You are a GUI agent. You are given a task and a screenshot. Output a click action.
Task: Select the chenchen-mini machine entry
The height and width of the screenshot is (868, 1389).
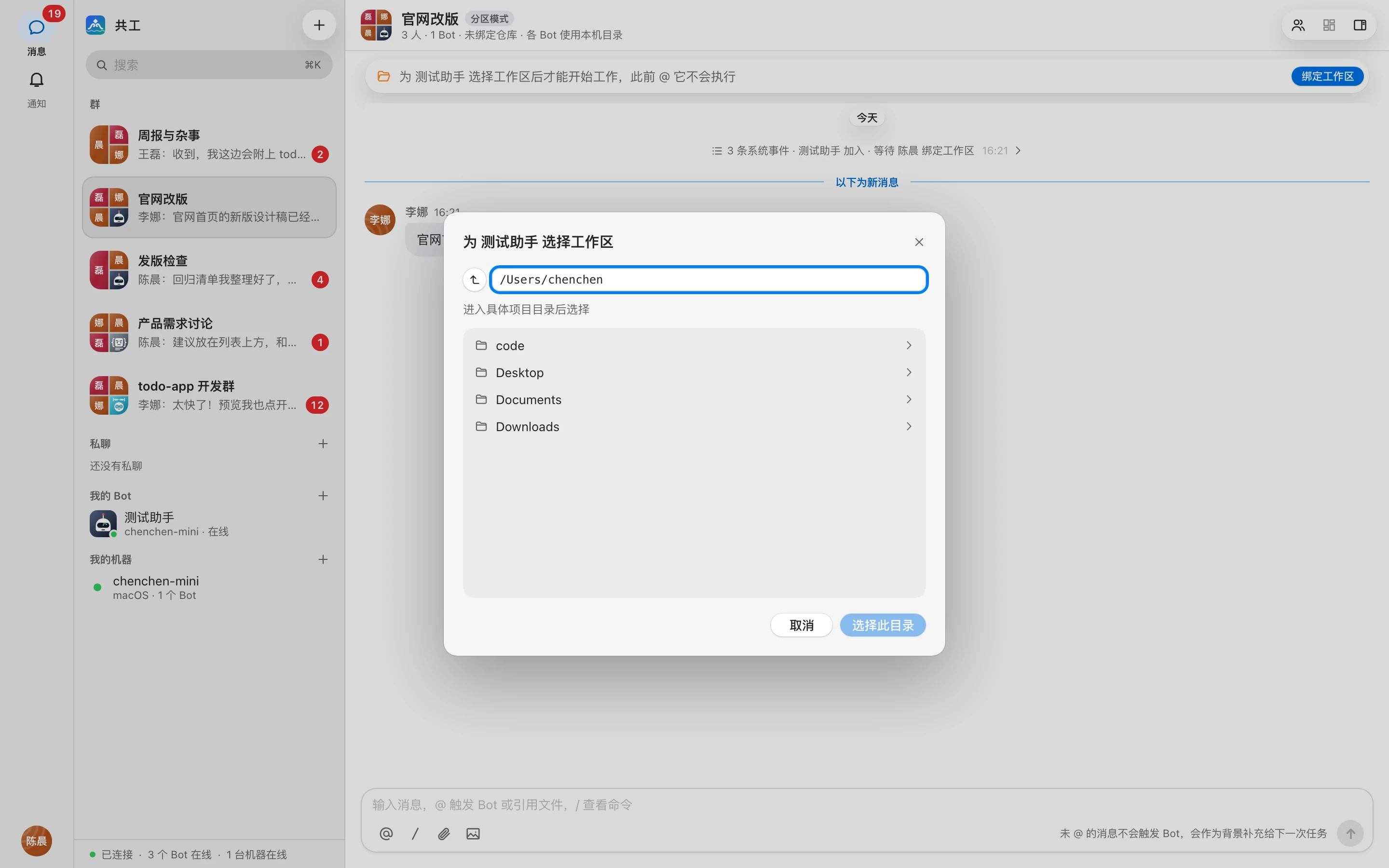click(209, 588)
